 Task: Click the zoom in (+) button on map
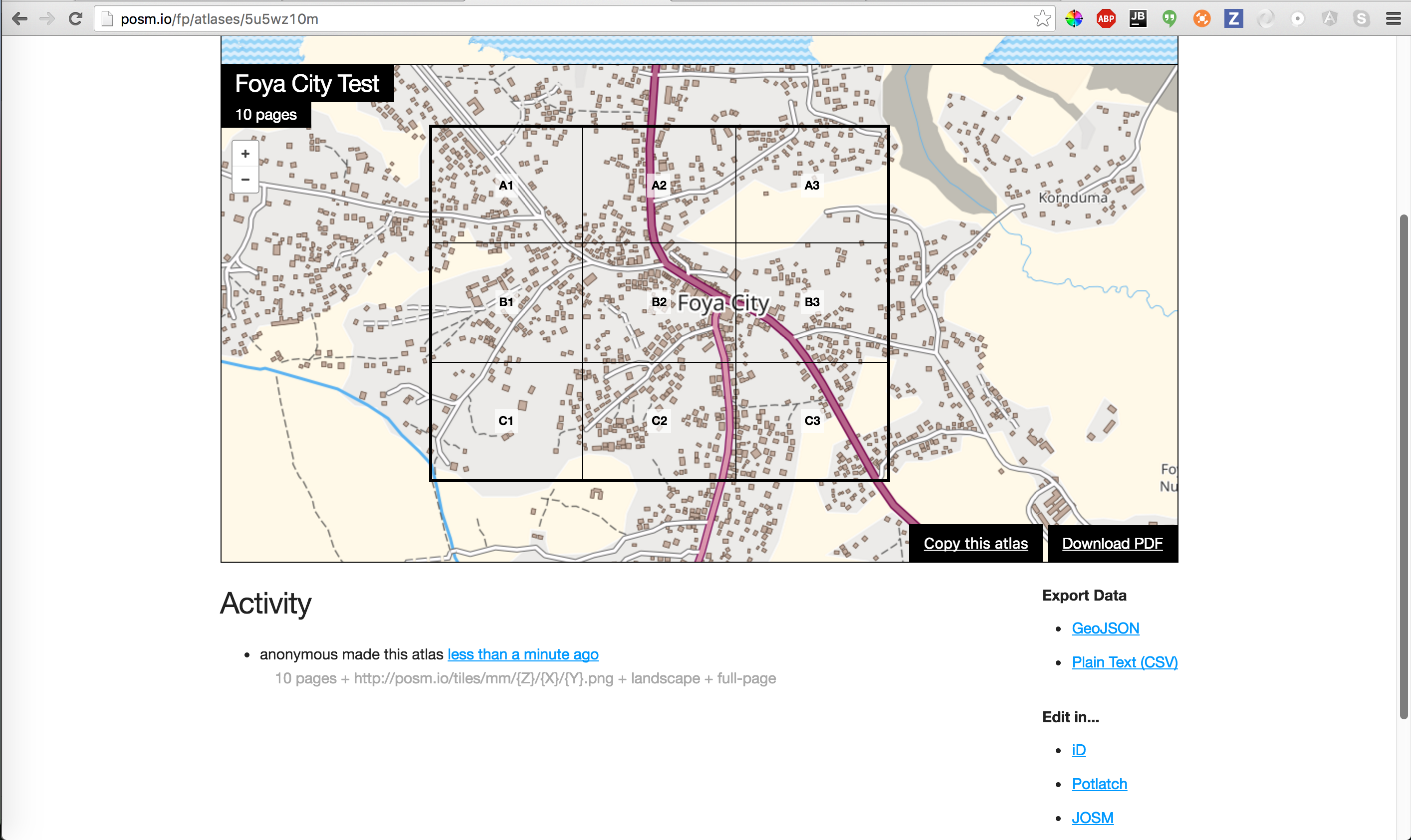pos(246,154)
